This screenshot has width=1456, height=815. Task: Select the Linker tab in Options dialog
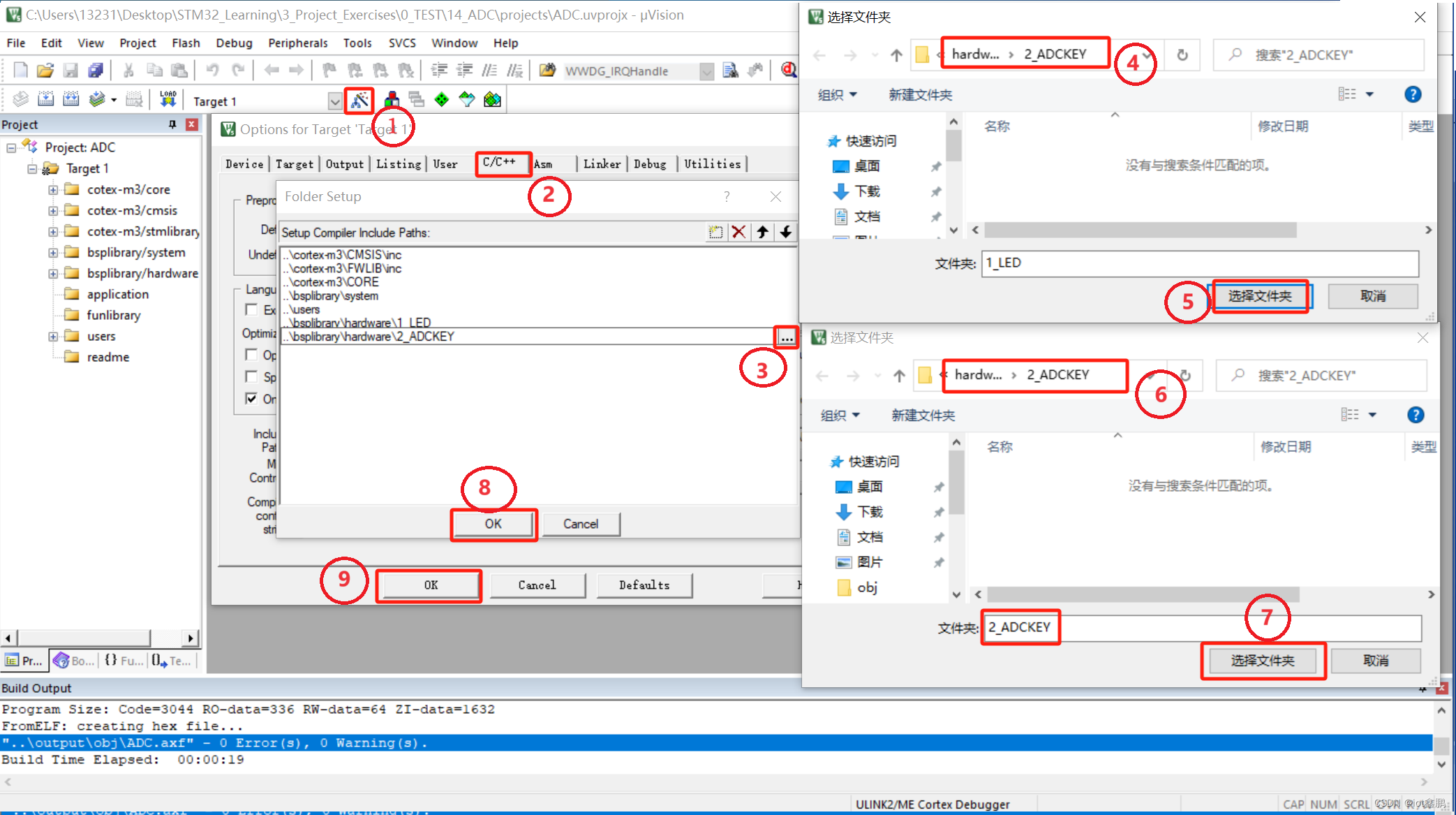600,163
